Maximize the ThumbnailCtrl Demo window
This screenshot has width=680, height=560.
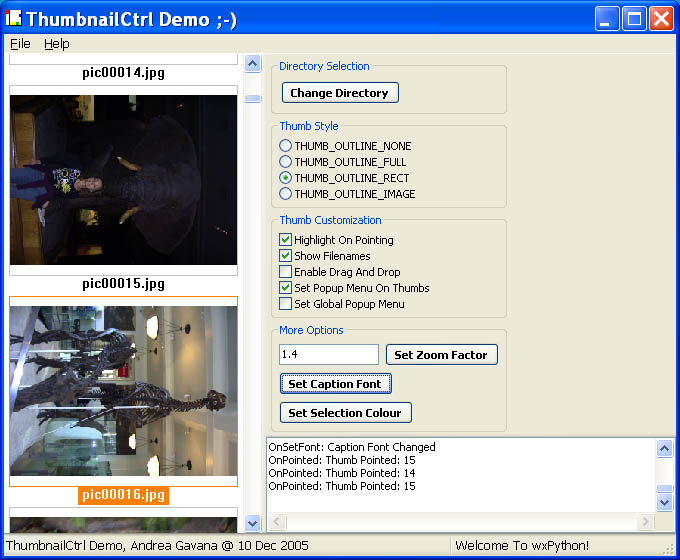tap(634, 18)
